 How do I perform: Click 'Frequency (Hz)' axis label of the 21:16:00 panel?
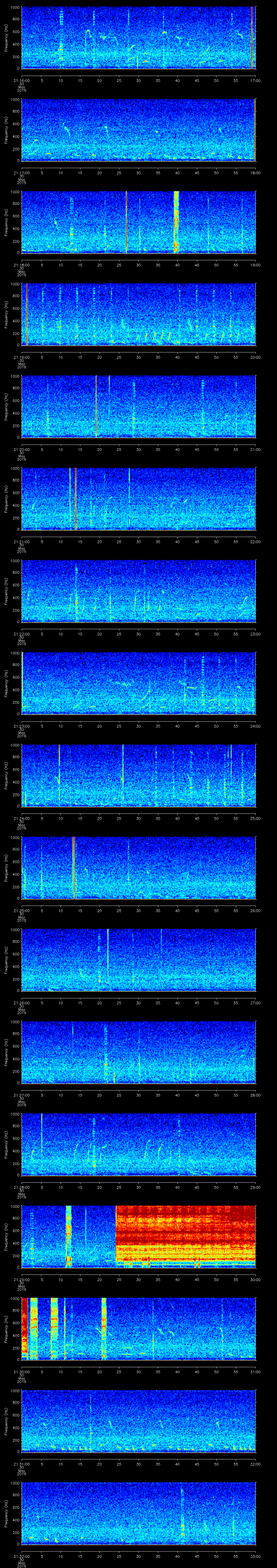coord(6,38)
